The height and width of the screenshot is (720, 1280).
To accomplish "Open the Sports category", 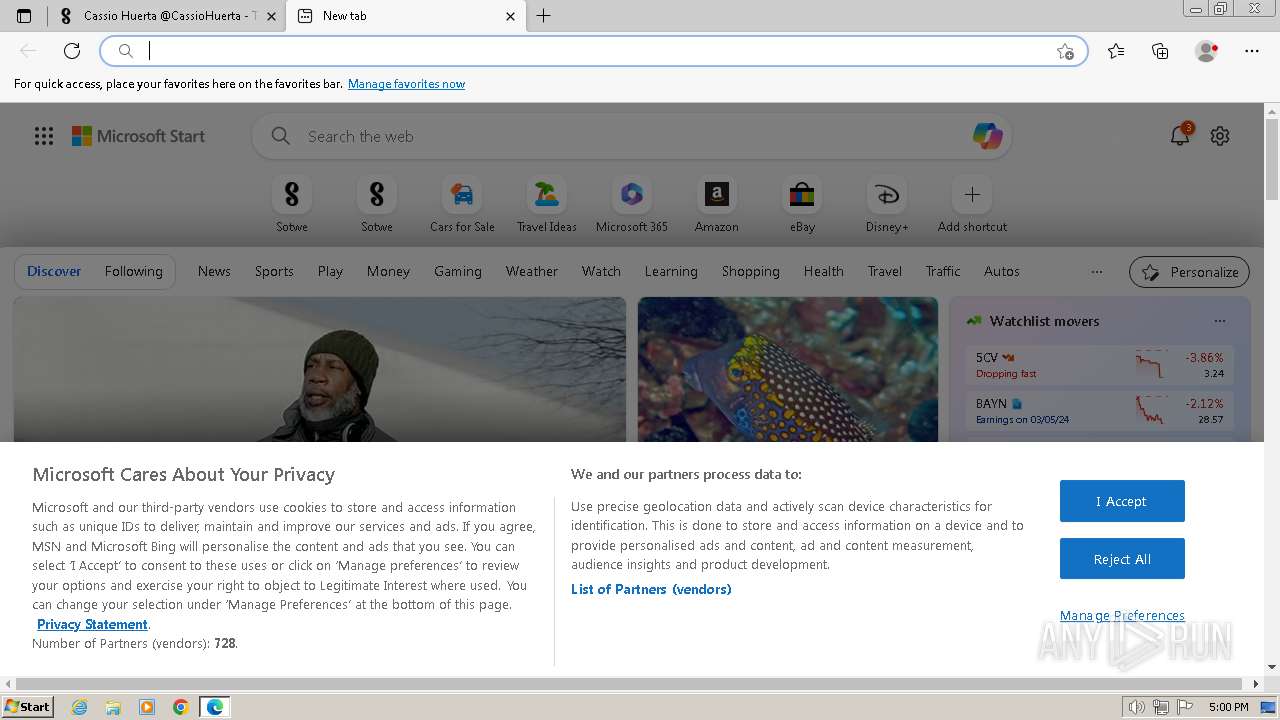I will pos(274,271).
